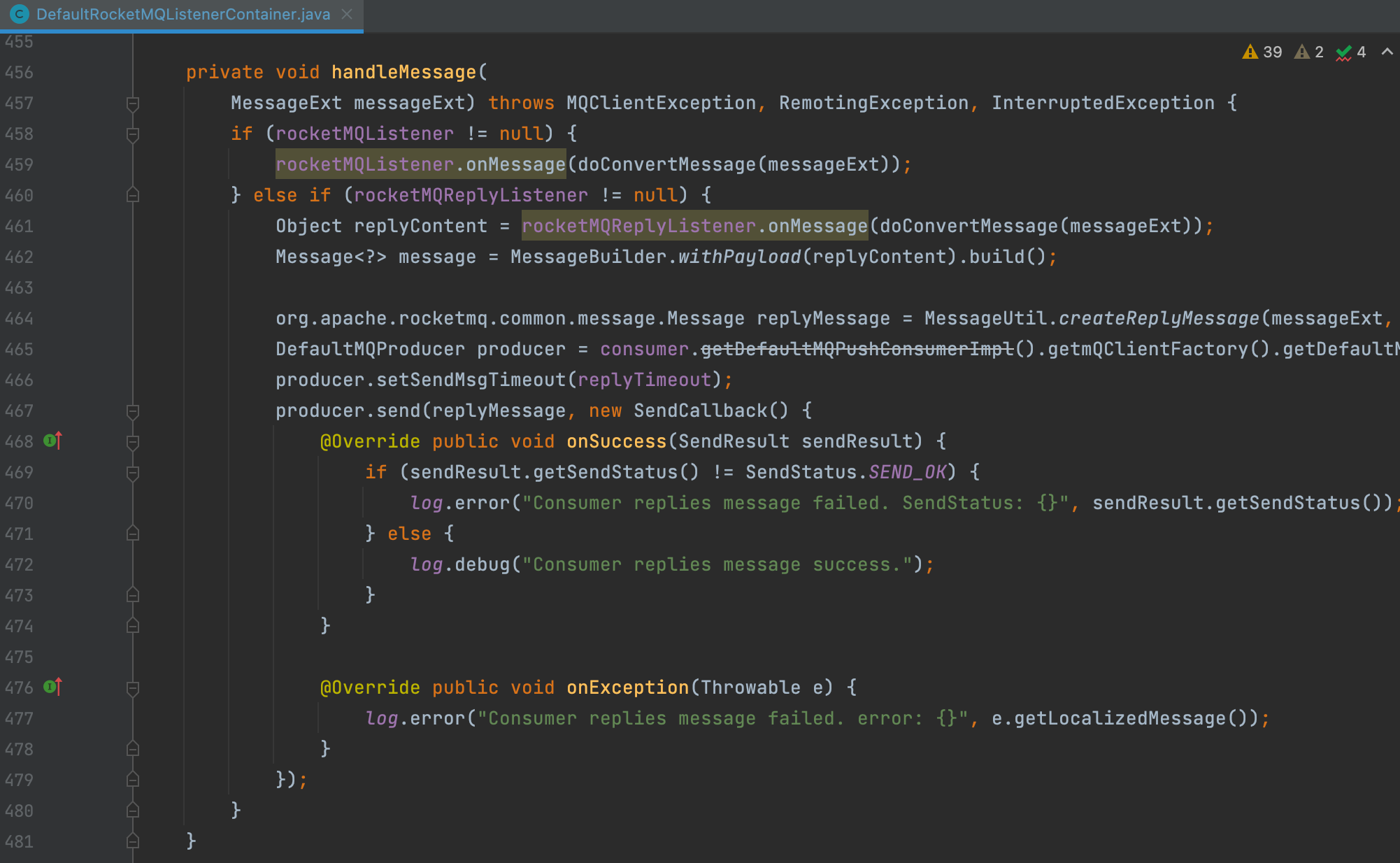Click the up arrow beside the inspection counts
The width and height of the screenshot is (1400, 863).
[x=1387, y=52]
